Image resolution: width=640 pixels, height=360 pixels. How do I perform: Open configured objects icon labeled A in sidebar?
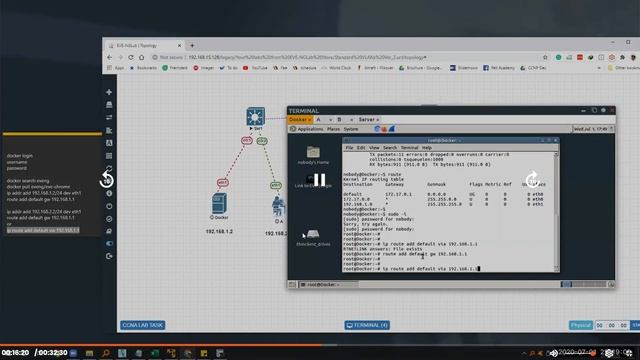tap(109, 143)
